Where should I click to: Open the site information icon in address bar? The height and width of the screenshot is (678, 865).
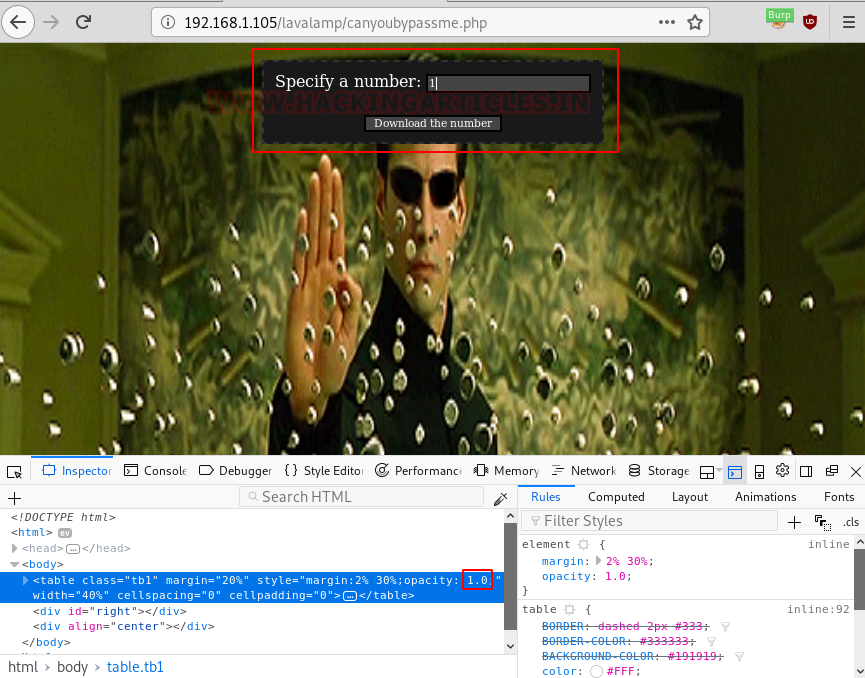pos(167,23)
